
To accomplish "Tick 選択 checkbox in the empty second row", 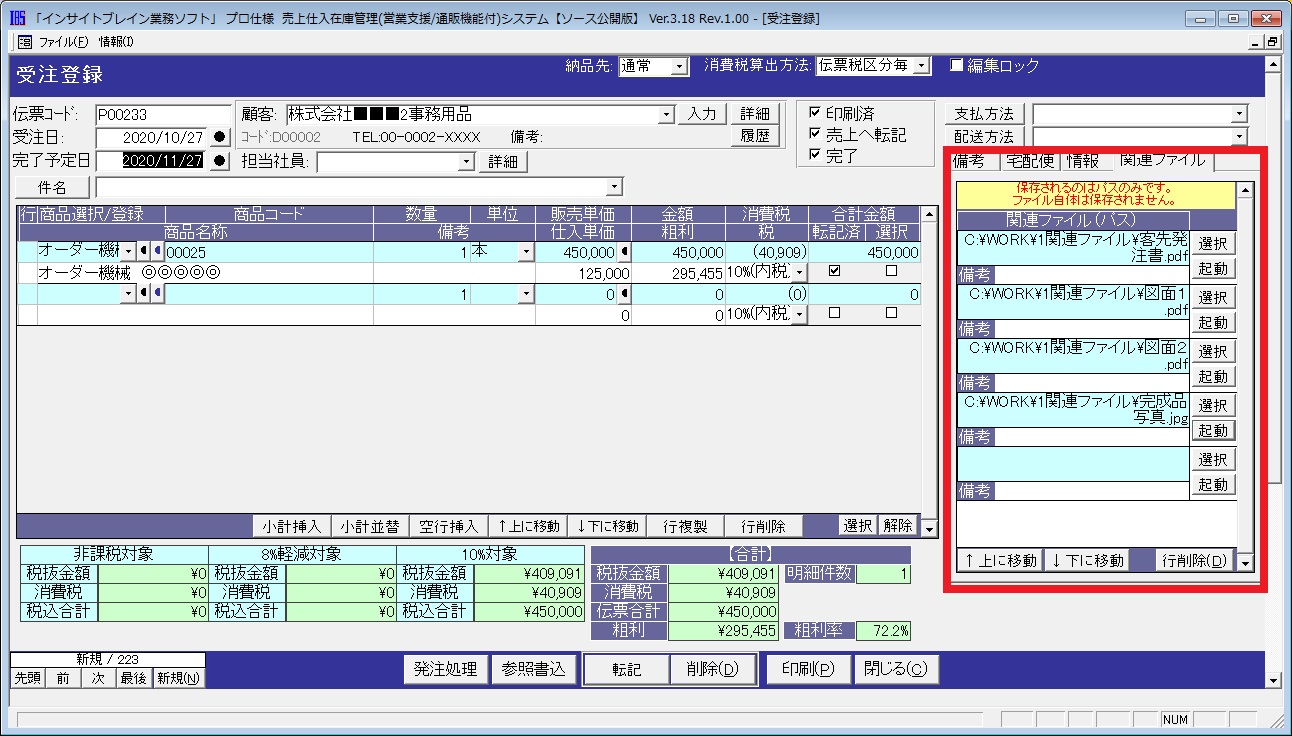I will [891, 313].
